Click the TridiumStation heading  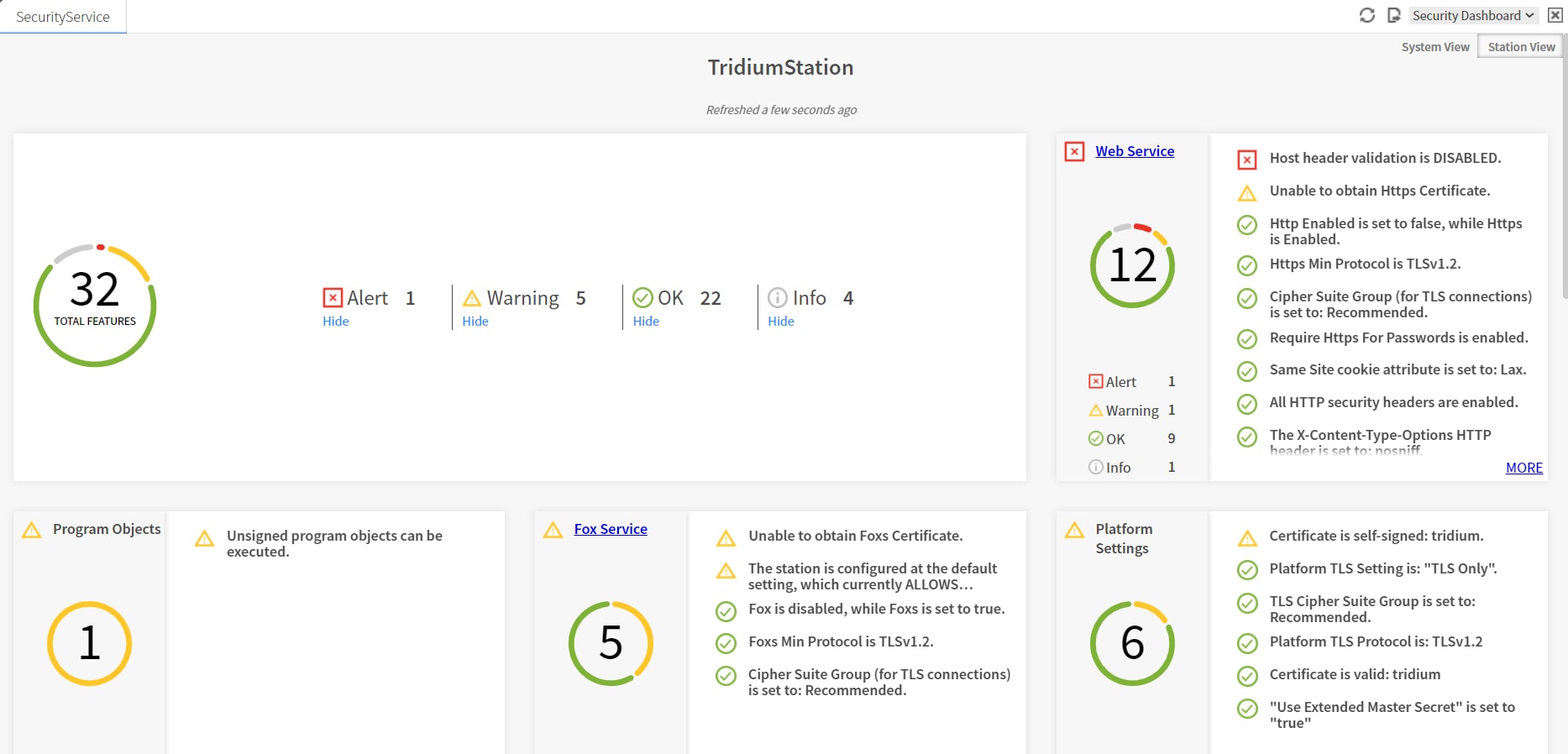[x=780, y=67]
